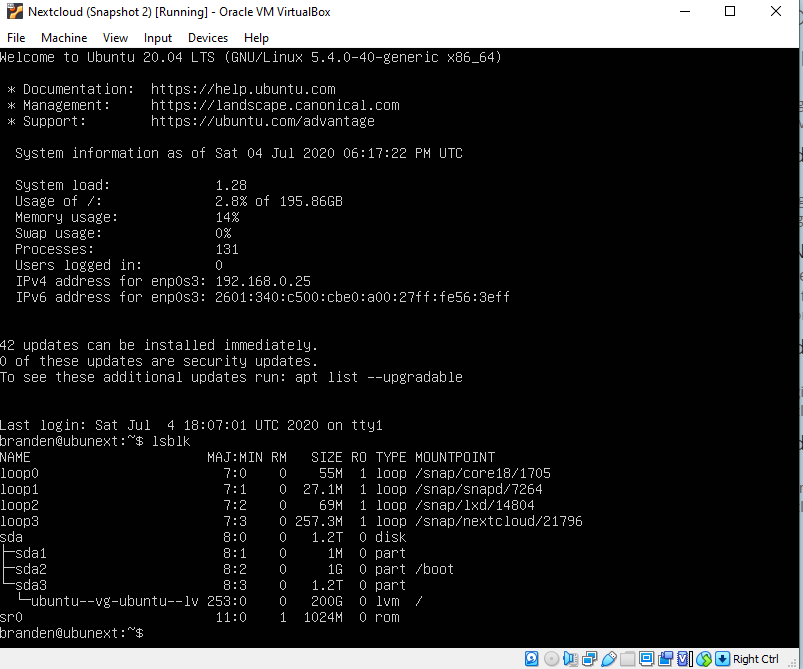Click the recording status icon

point(665,659)
